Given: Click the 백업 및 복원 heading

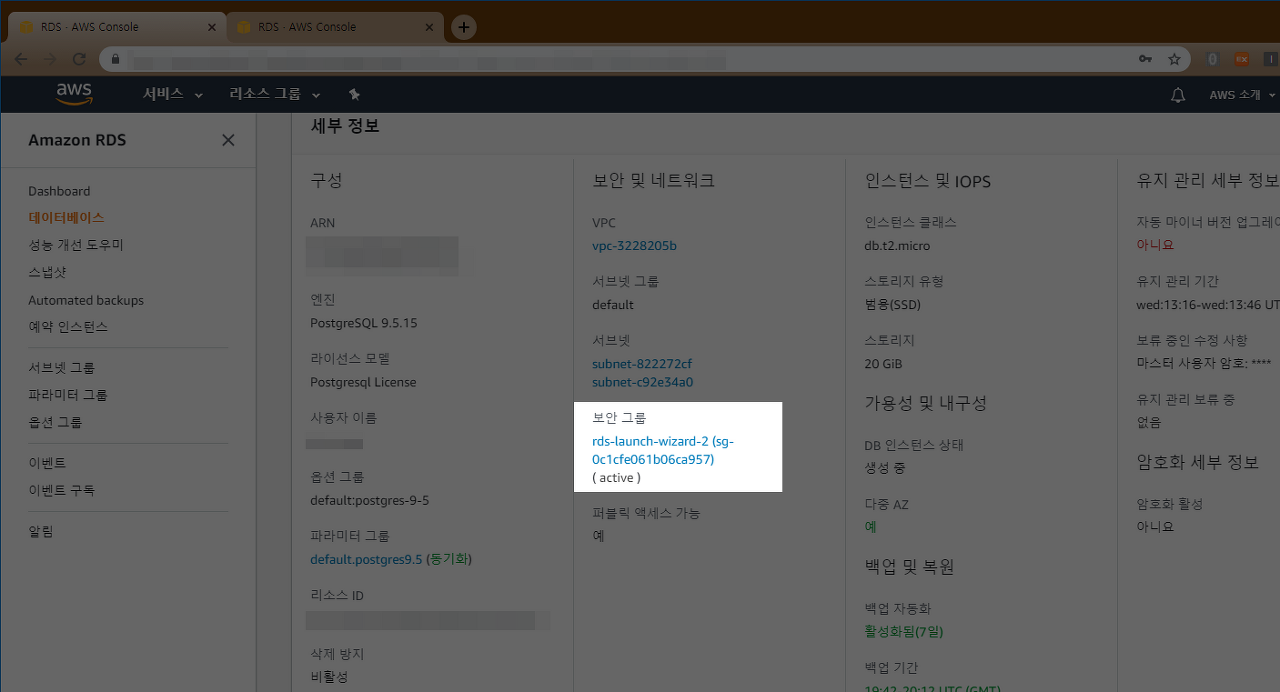Looking at the screenshot, I should pyautogui.click(x=910, y=567).
